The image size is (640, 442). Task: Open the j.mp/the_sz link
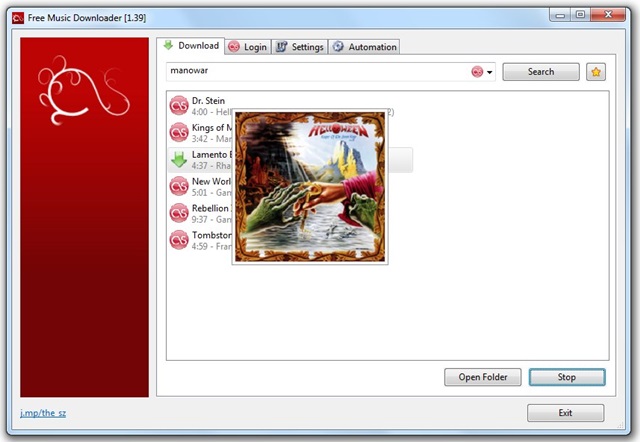click(43, 413)
